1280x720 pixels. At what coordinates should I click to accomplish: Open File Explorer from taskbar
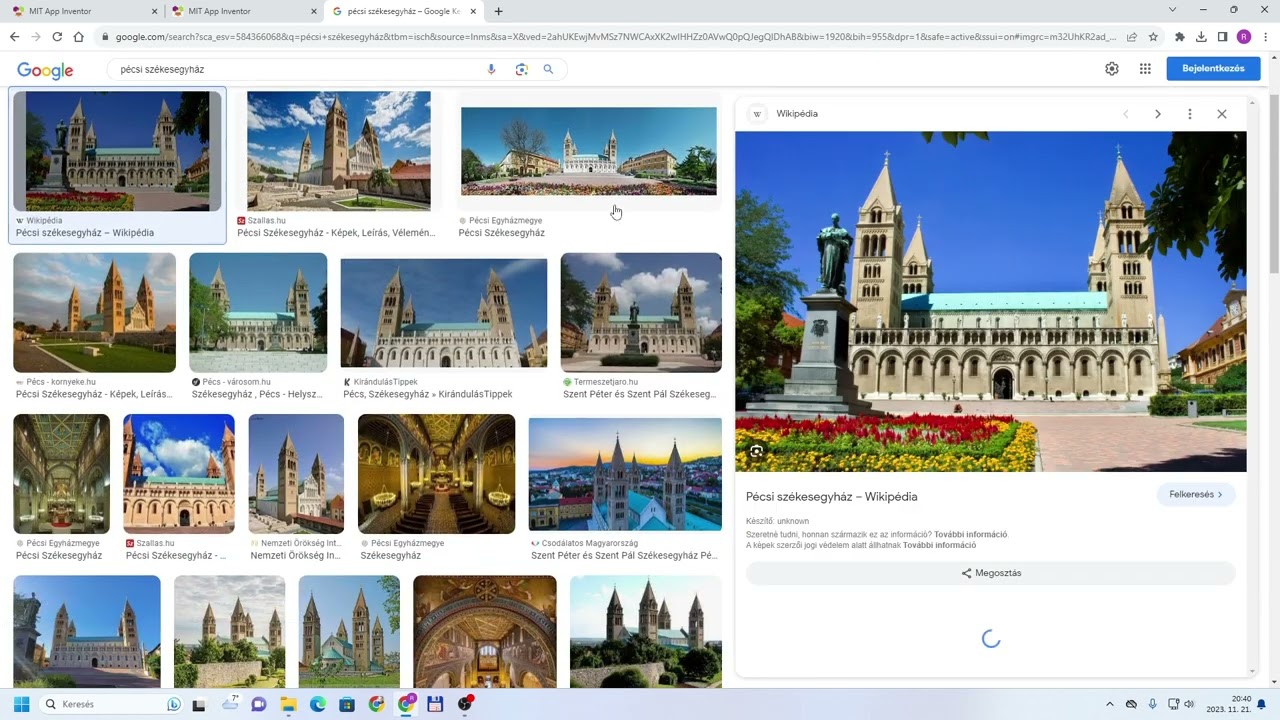(288, 704)
